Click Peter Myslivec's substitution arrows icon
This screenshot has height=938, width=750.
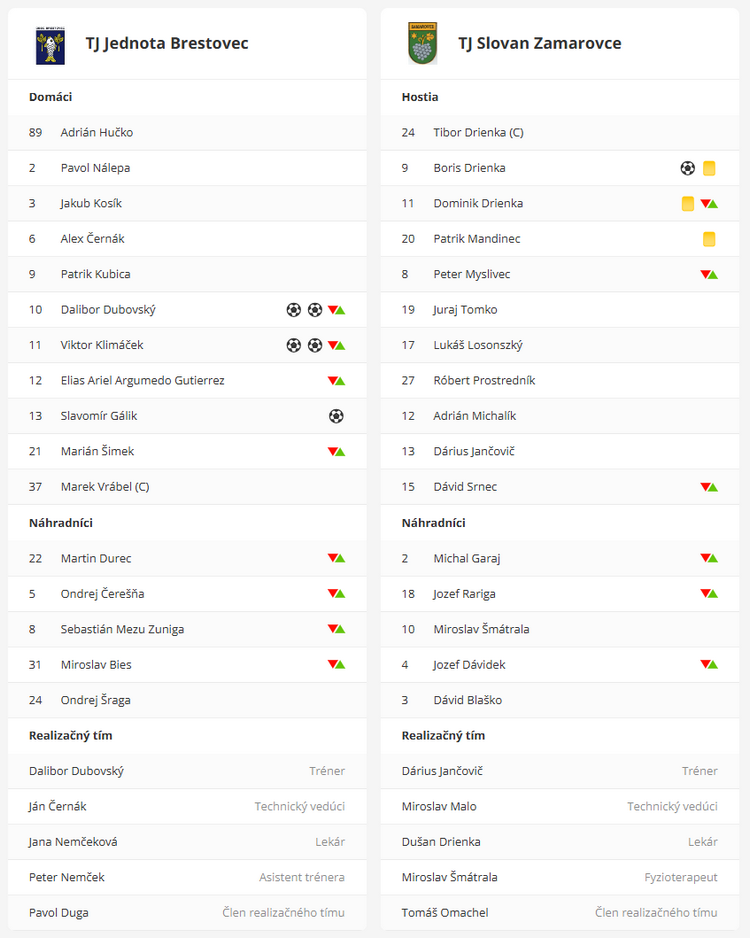tap(709, 274)
